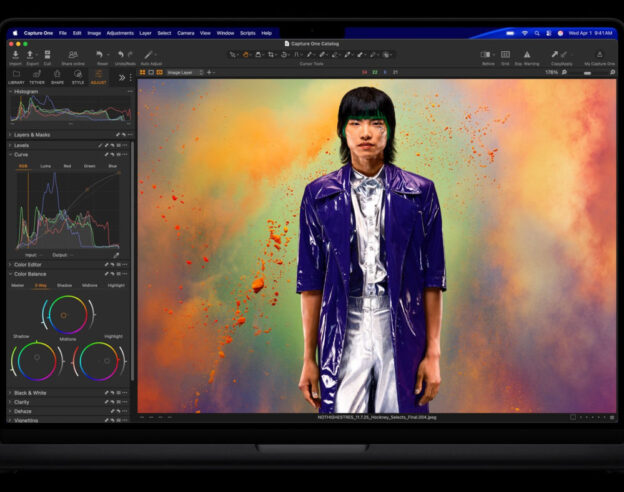The width and height of the screenshot is (624, 492).
Task: Open the Curve panel three-dot menu
Action: [125, 154]
